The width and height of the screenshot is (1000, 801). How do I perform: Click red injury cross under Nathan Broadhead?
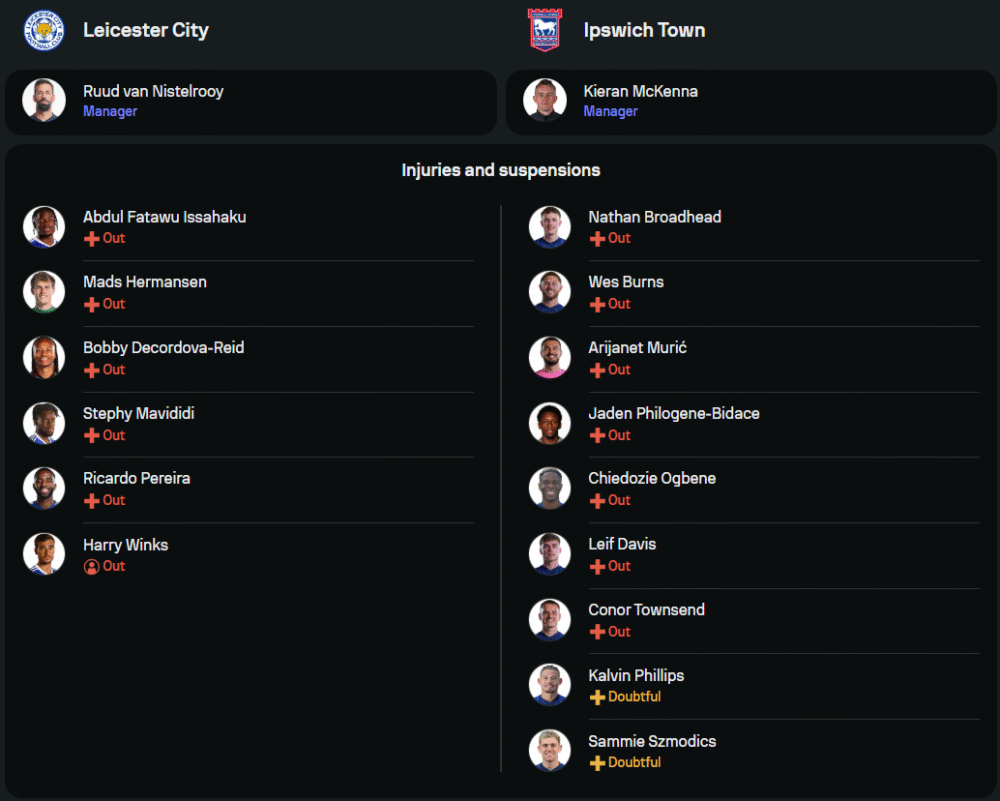pyautogui.click(x=597, y=239)
